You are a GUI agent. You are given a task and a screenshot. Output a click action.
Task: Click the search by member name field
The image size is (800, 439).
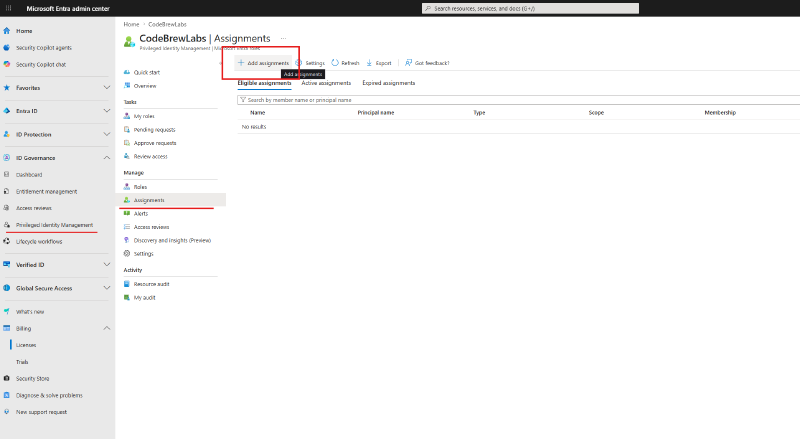pos(518,100)
